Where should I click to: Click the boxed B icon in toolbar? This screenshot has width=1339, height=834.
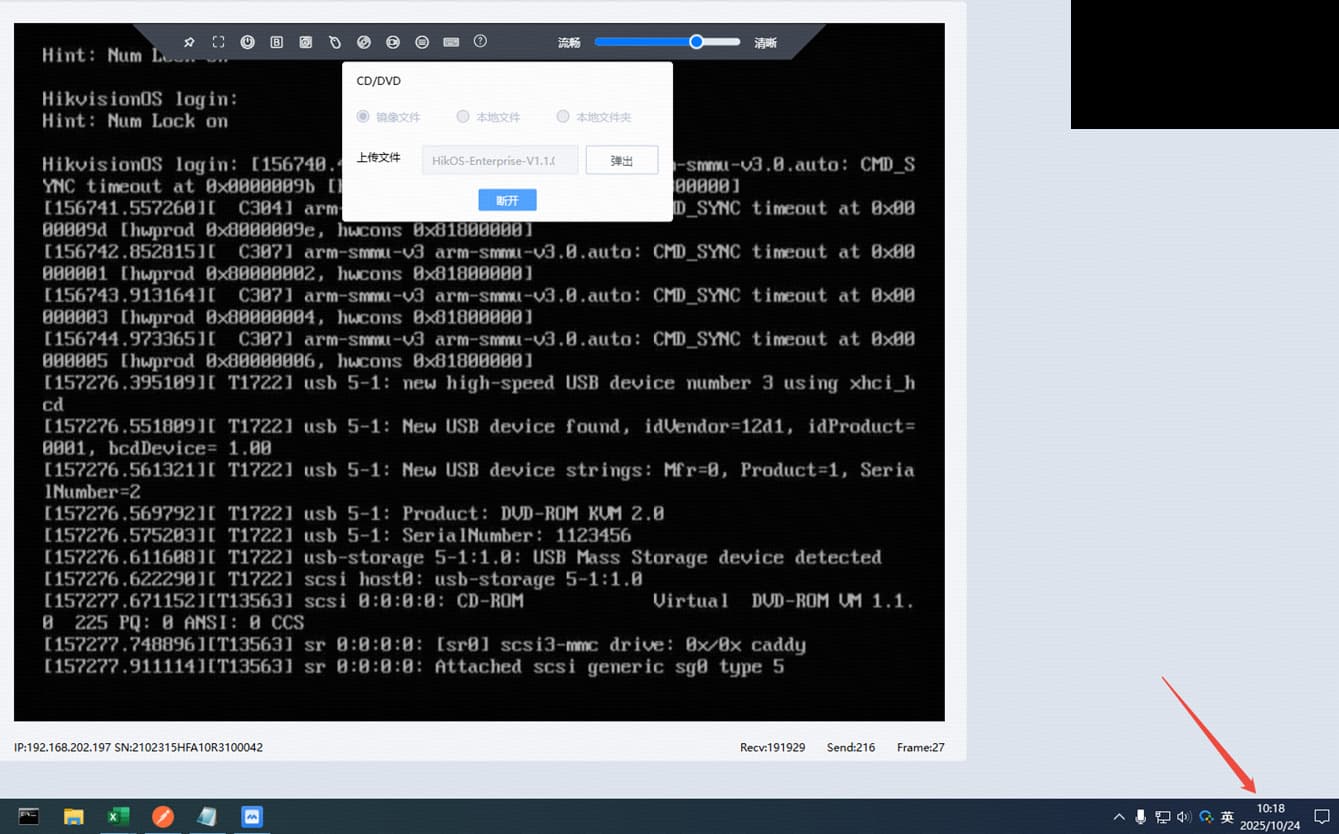pyautogui.click(x=276, y=42)
